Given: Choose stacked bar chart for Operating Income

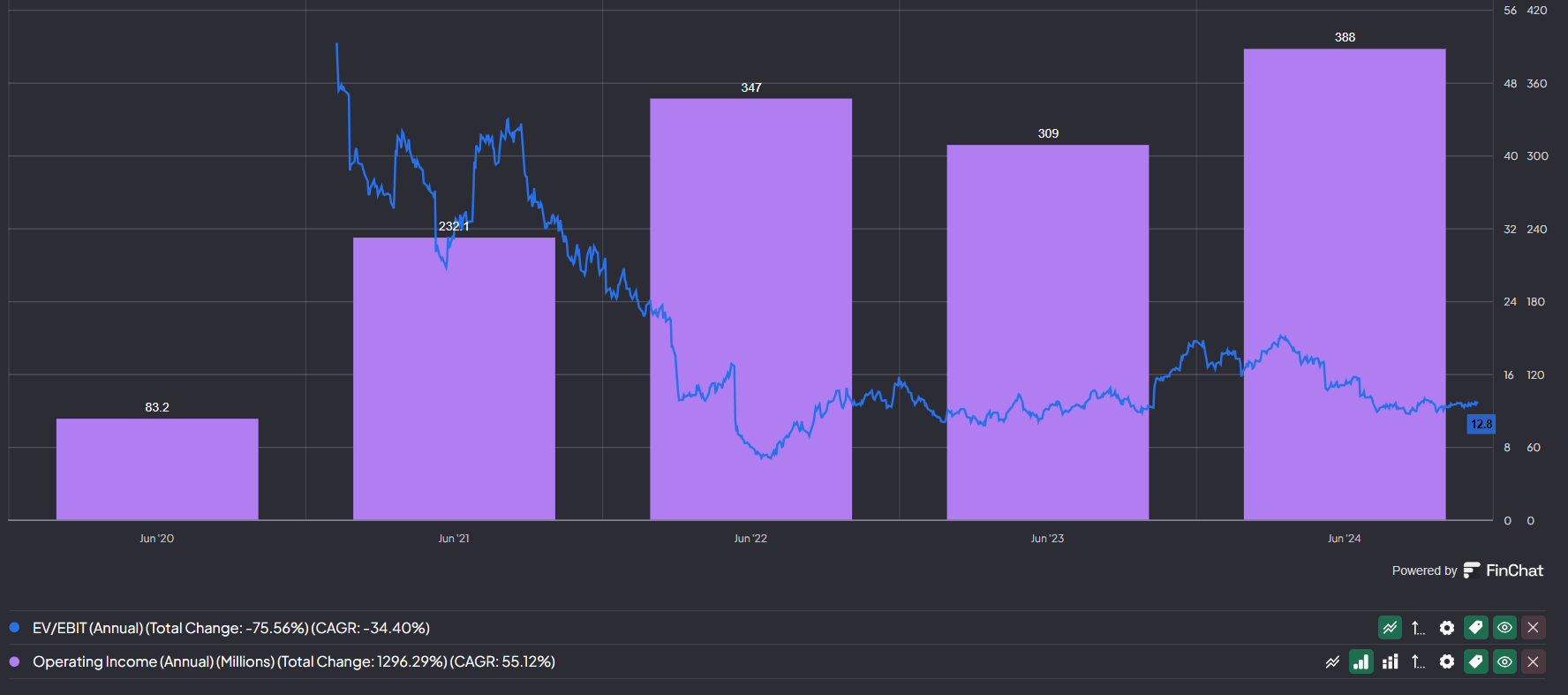Looking at the screenshot, I should point(1390,661).
